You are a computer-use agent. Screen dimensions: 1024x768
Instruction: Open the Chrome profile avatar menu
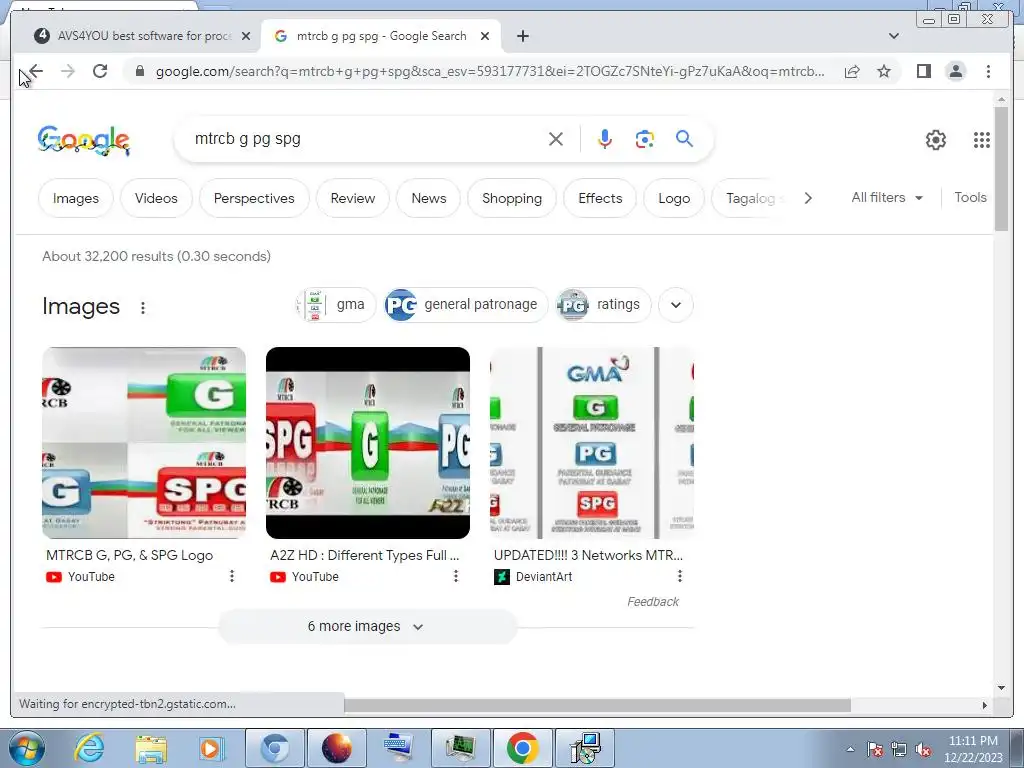(x=955, y=71)
